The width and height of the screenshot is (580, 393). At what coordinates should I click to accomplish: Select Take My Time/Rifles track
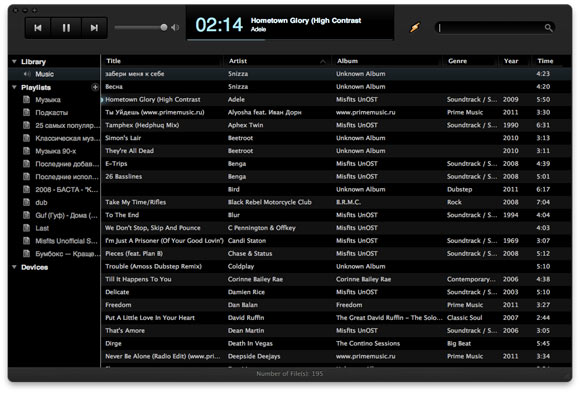(x=336, y=202)
